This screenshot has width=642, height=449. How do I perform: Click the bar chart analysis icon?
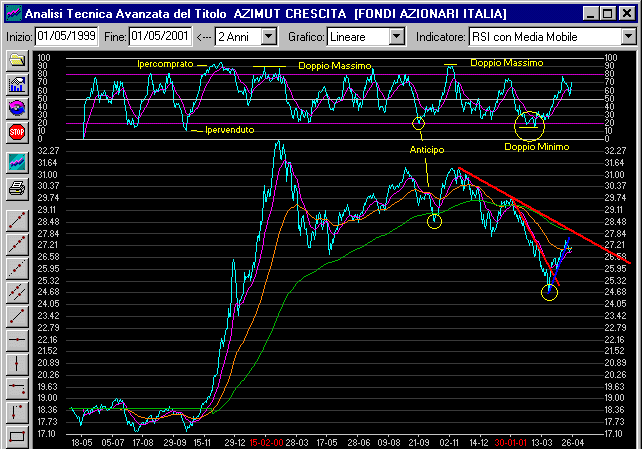(16, 84)
